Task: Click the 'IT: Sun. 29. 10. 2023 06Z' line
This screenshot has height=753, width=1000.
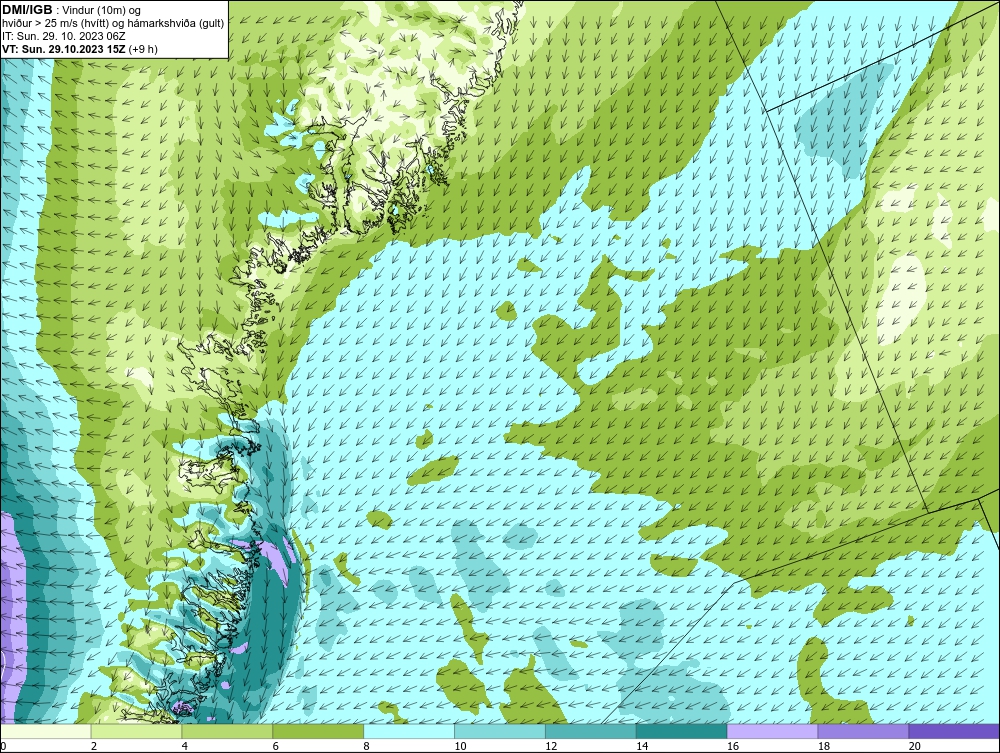Action: pyautogui.click(x=64, y=36)
